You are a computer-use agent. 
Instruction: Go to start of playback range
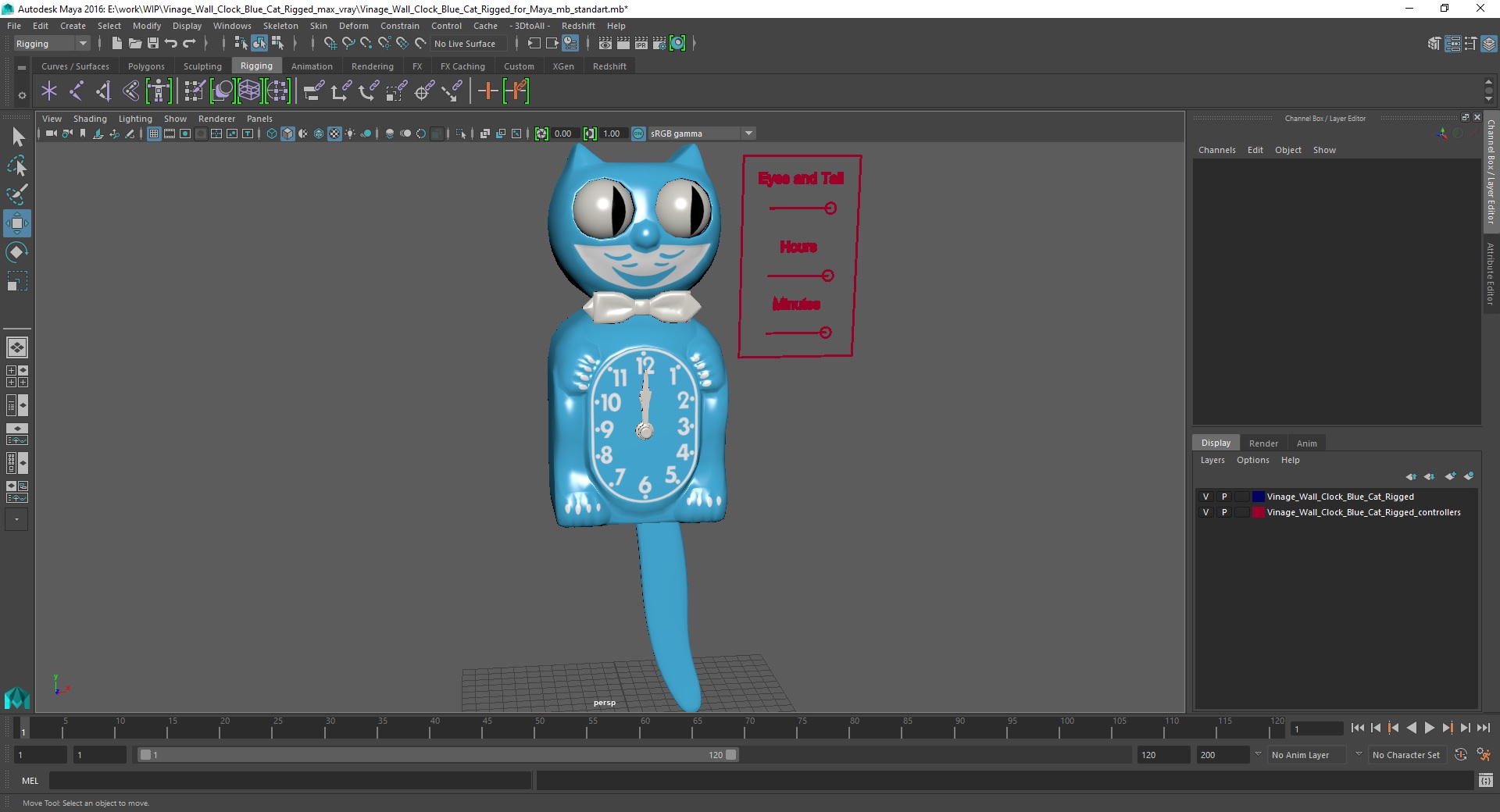pyautogui.click(x=1358, y=728)
